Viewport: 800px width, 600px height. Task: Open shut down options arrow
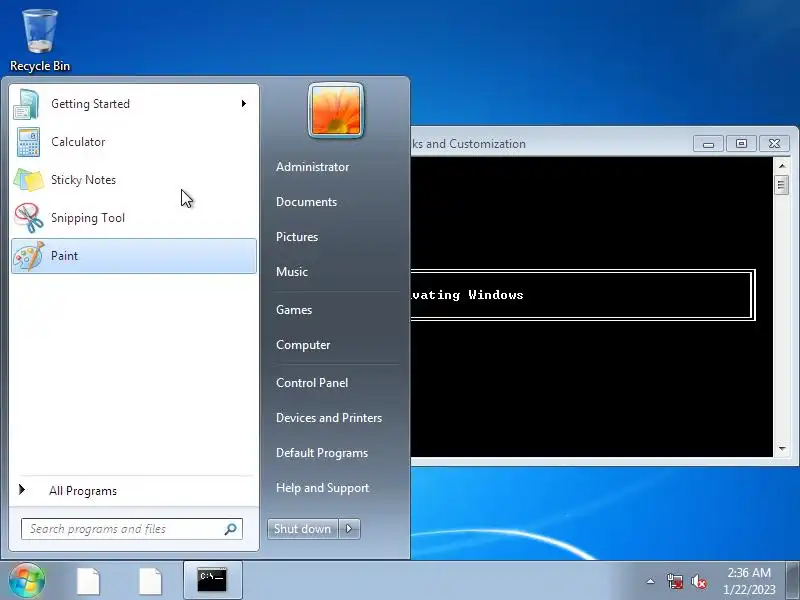point(349,529)
